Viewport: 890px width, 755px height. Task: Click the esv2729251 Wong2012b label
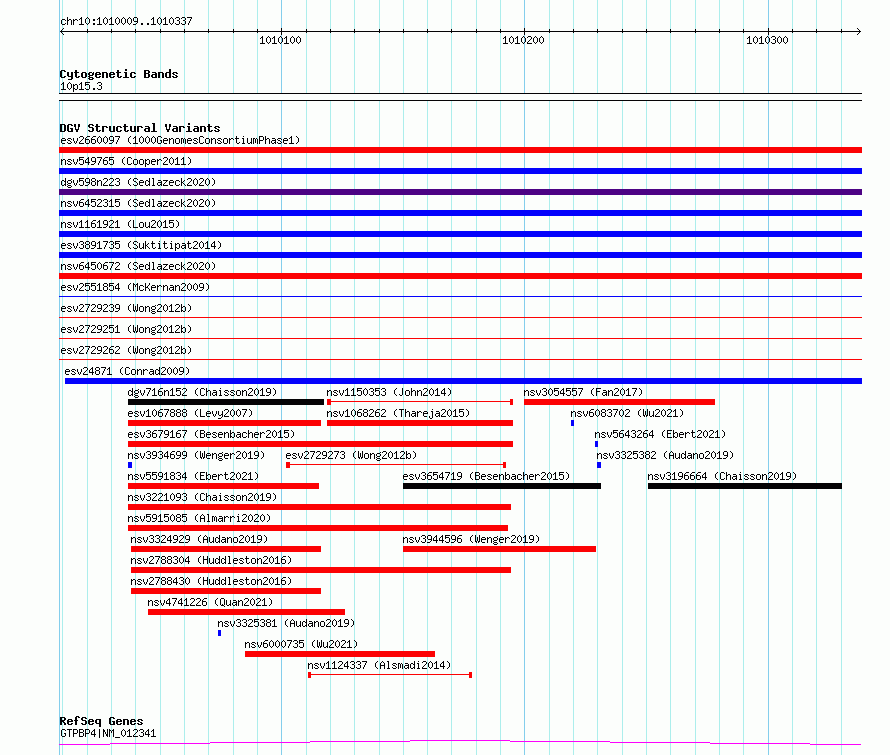(126, 329)
